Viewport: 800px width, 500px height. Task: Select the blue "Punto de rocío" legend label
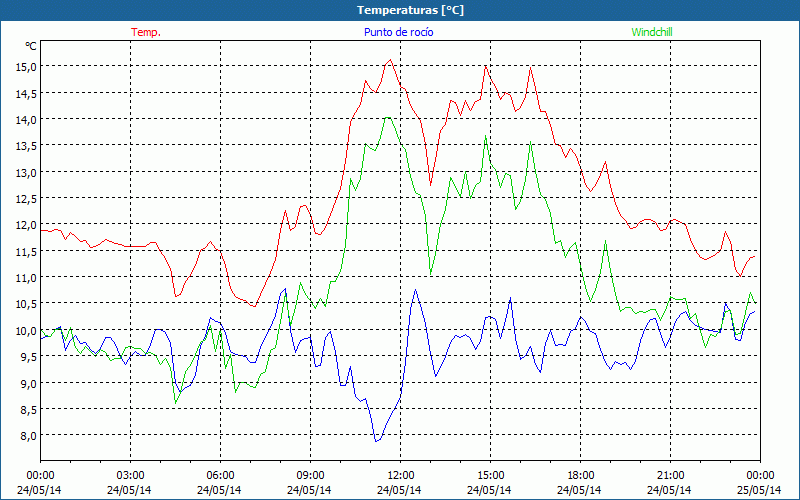click(398, 32)
